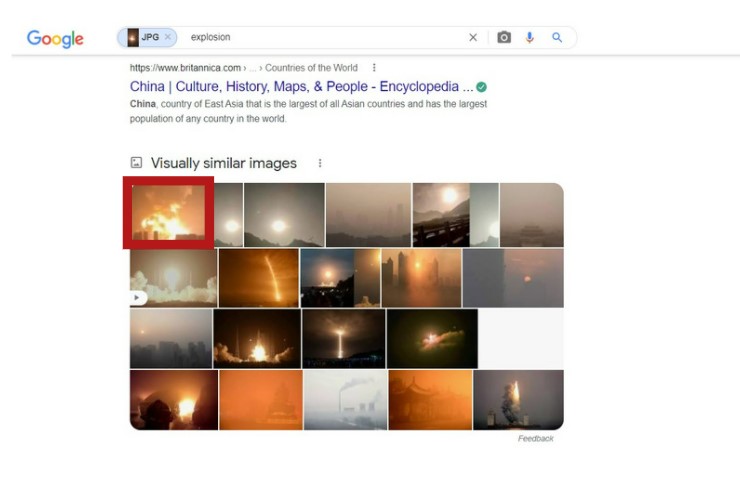
Task: Start voice search with microphone icon
Action: tap(530, 37)
